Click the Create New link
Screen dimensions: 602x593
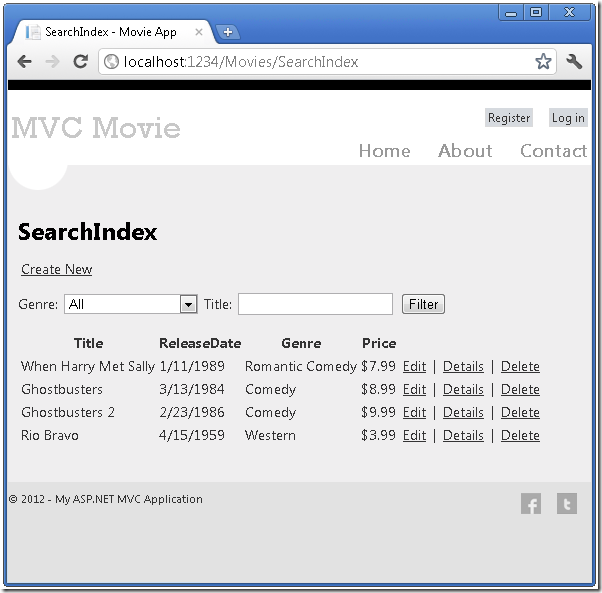pyautogui.click(x=57, y=269)
